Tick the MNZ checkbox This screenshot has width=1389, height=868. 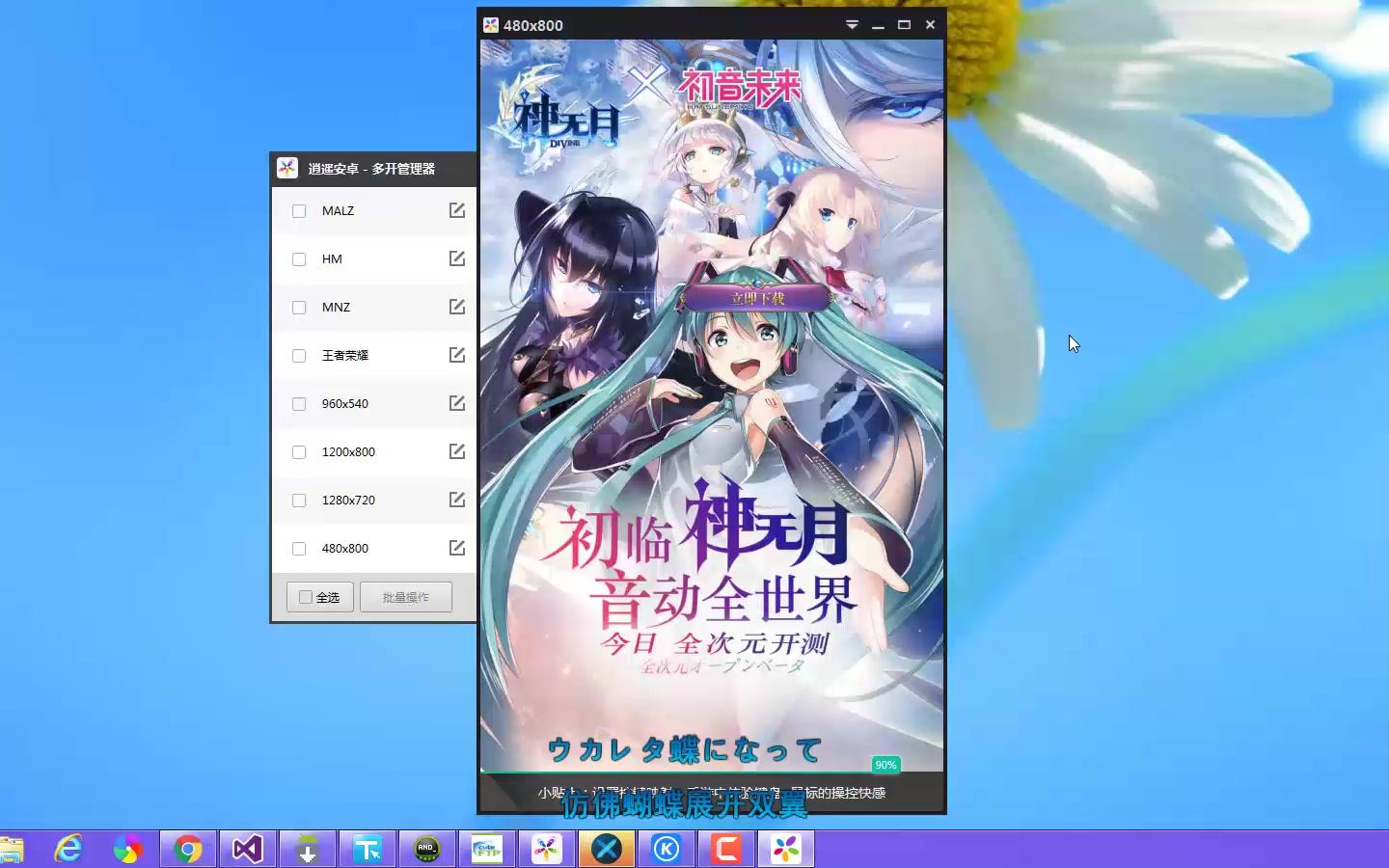click(299, 308)
